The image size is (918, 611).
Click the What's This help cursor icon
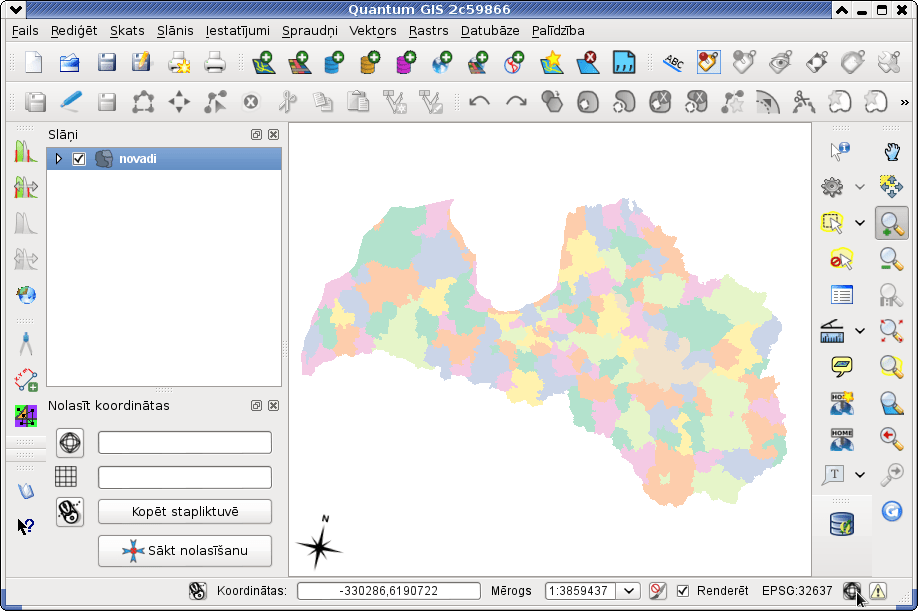click(26, 527)
